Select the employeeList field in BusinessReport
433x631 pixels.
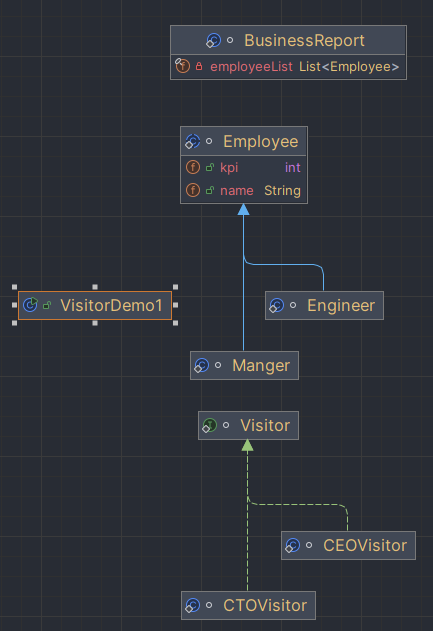point(288,66)
